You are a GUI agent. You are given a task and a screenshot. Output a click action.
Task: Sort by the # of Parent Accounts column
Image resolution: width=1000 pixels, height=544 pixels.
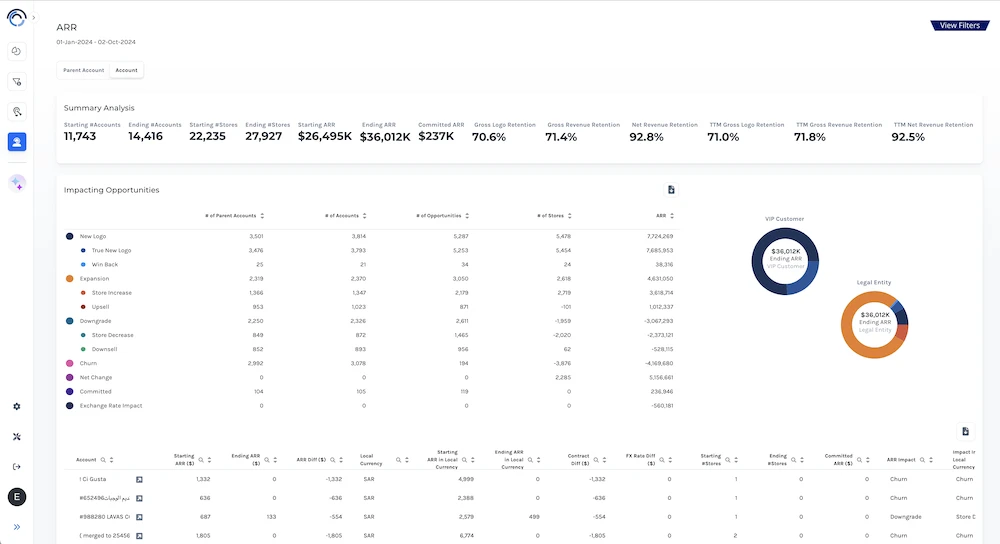pyautogui.click(x=263, y=216)
